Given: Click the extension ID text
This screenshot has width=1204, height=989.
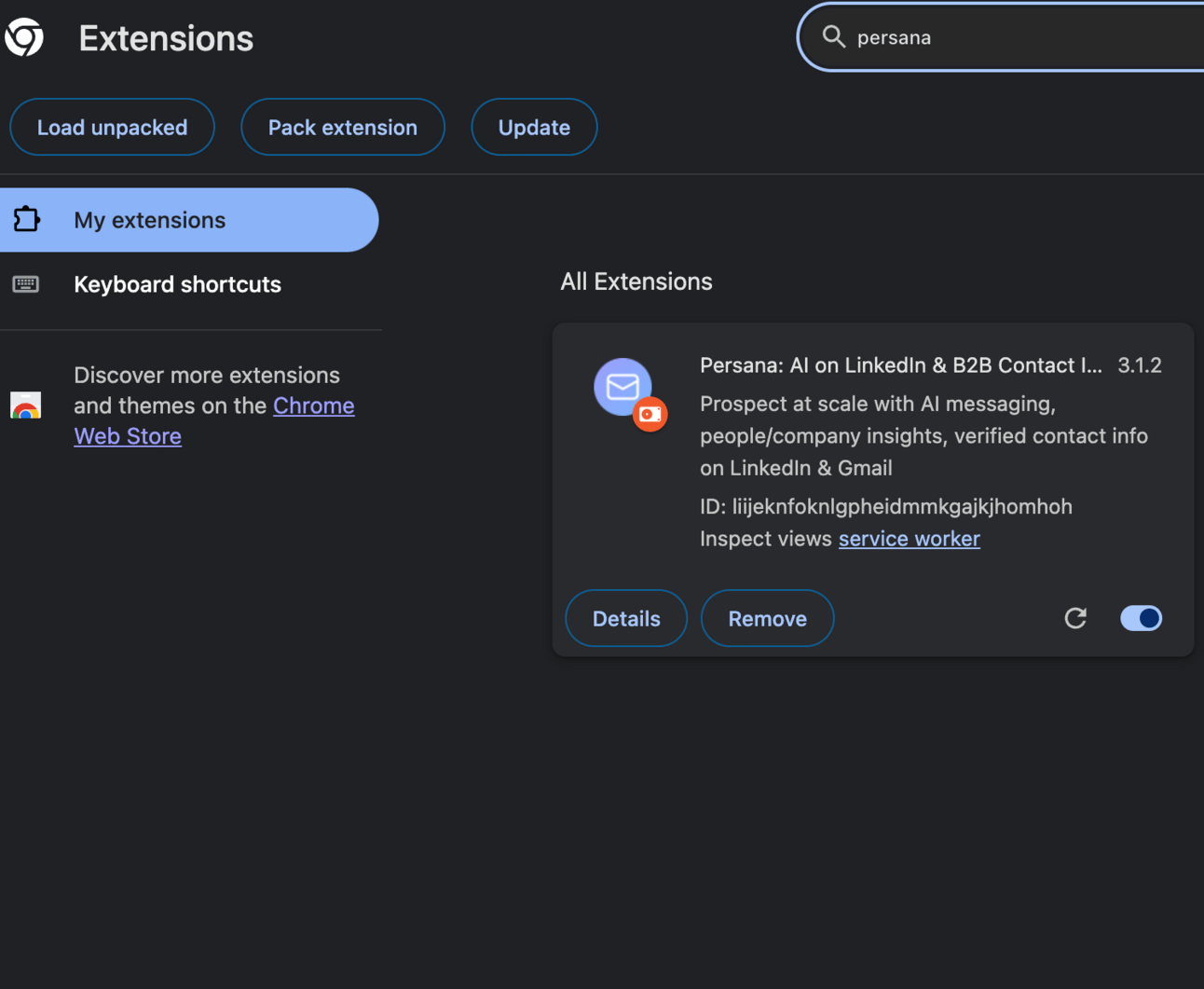Looking at the screenshot, I should point(886,506).
